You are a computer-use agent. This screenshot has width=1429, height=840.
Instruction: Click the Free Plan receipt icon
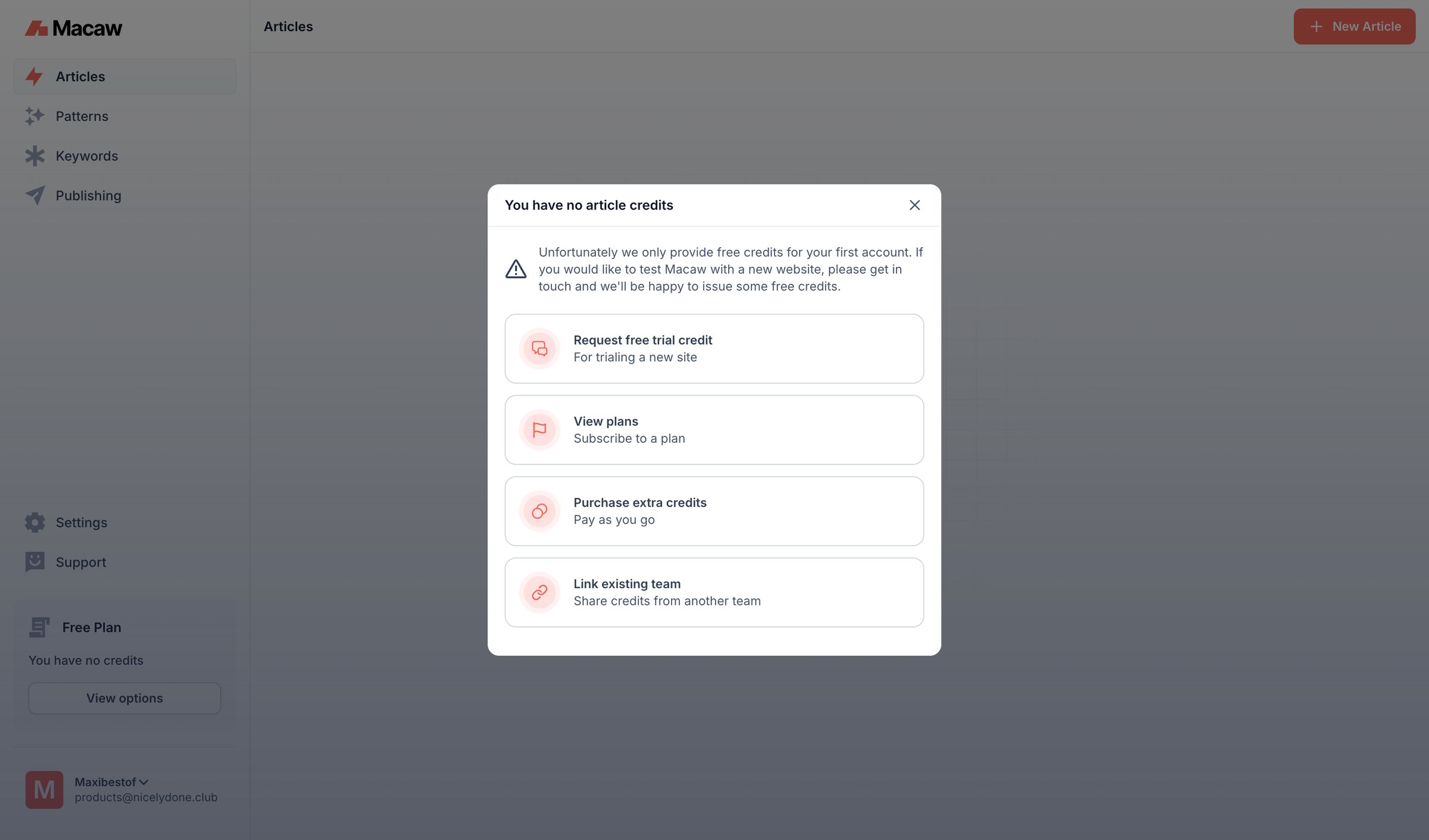pos(39,627)
